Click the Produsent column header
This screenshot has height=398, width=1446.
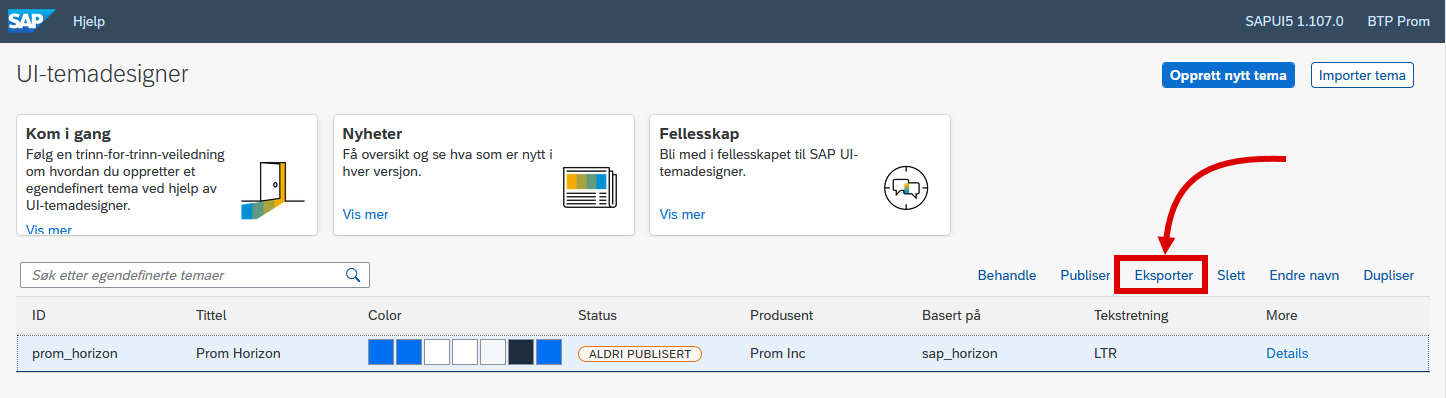(781, 315)
